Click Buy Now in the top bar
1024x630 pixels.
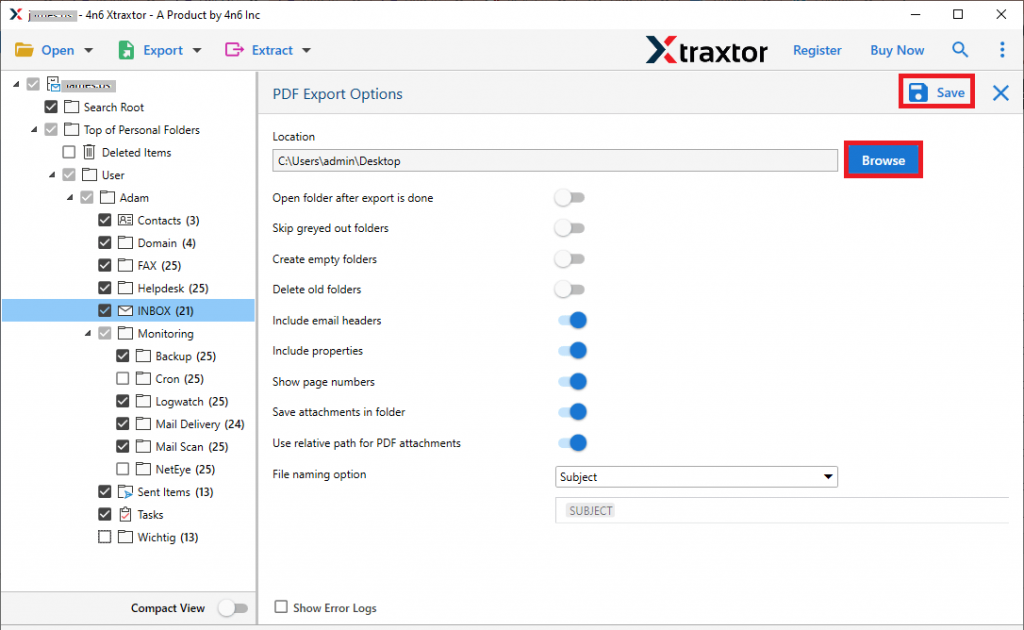pos(897,49)
